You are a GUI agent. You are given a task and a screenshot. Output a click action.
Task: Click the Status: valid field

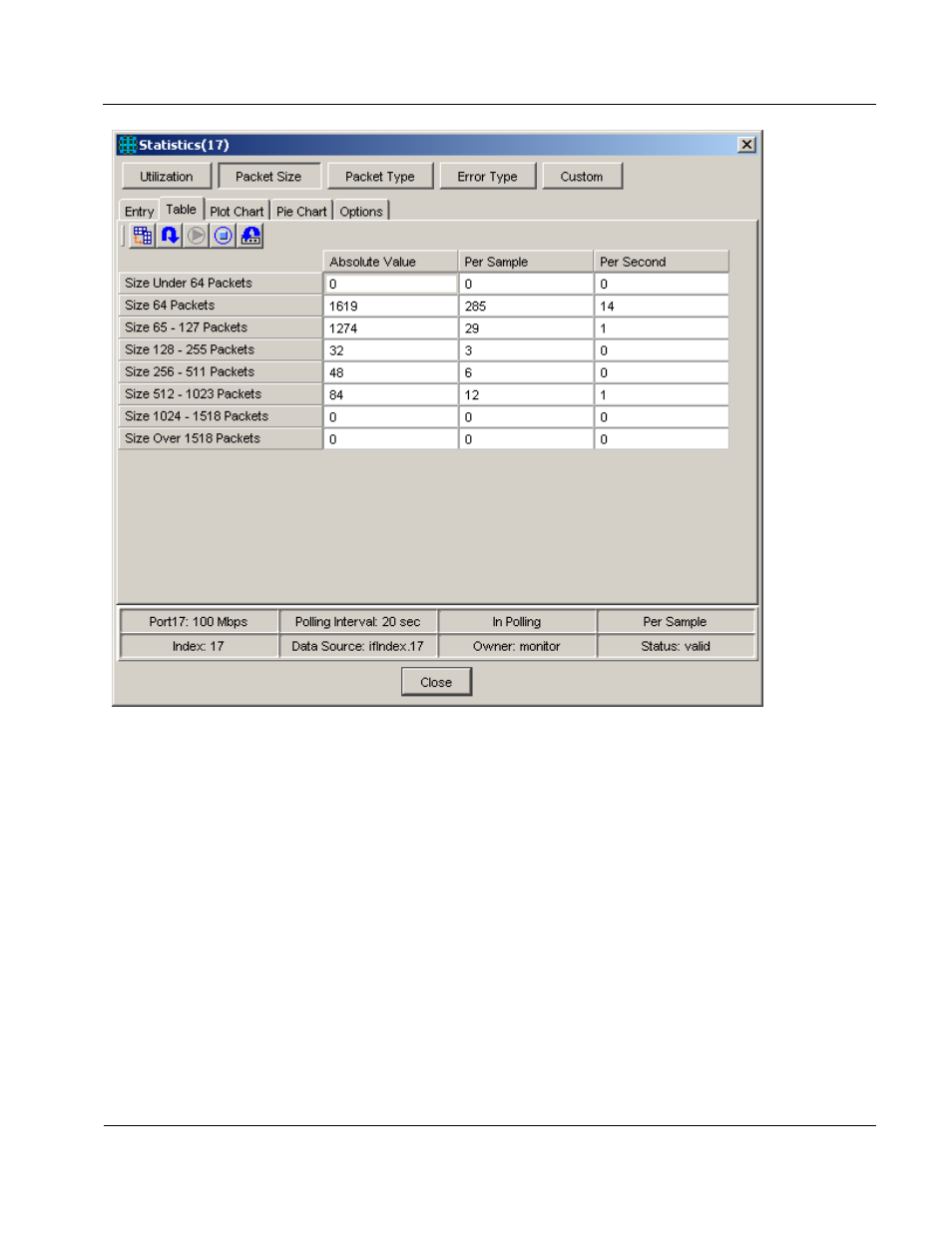coord(676,646)
